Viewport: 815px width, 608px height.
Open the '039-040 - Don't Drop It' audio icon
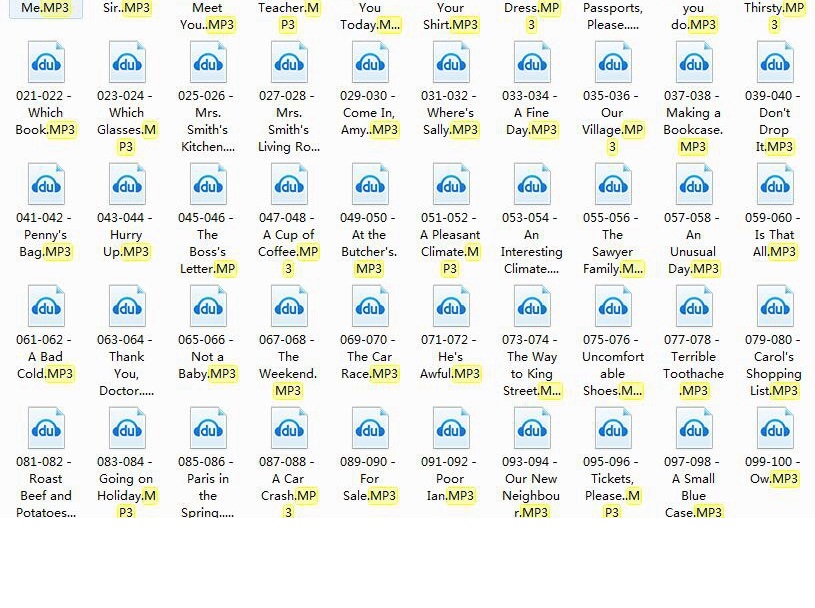(775, 63)
